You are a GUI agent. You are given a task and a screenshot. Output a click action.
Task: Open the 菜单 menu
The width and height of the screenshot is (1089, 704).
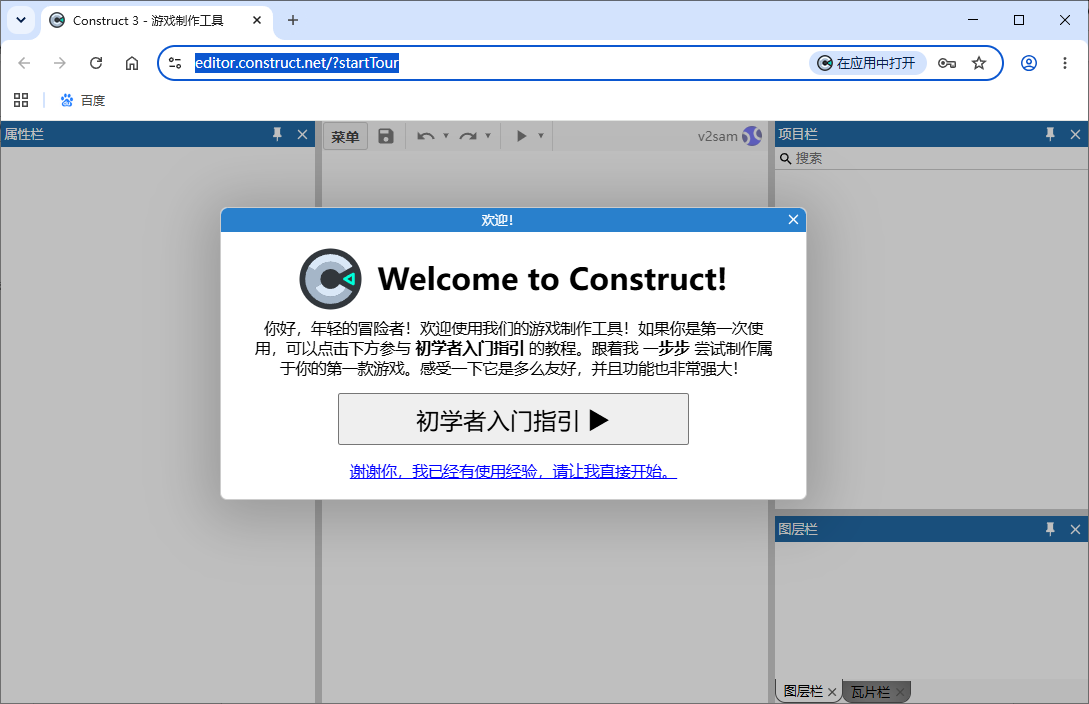(345, 136)
